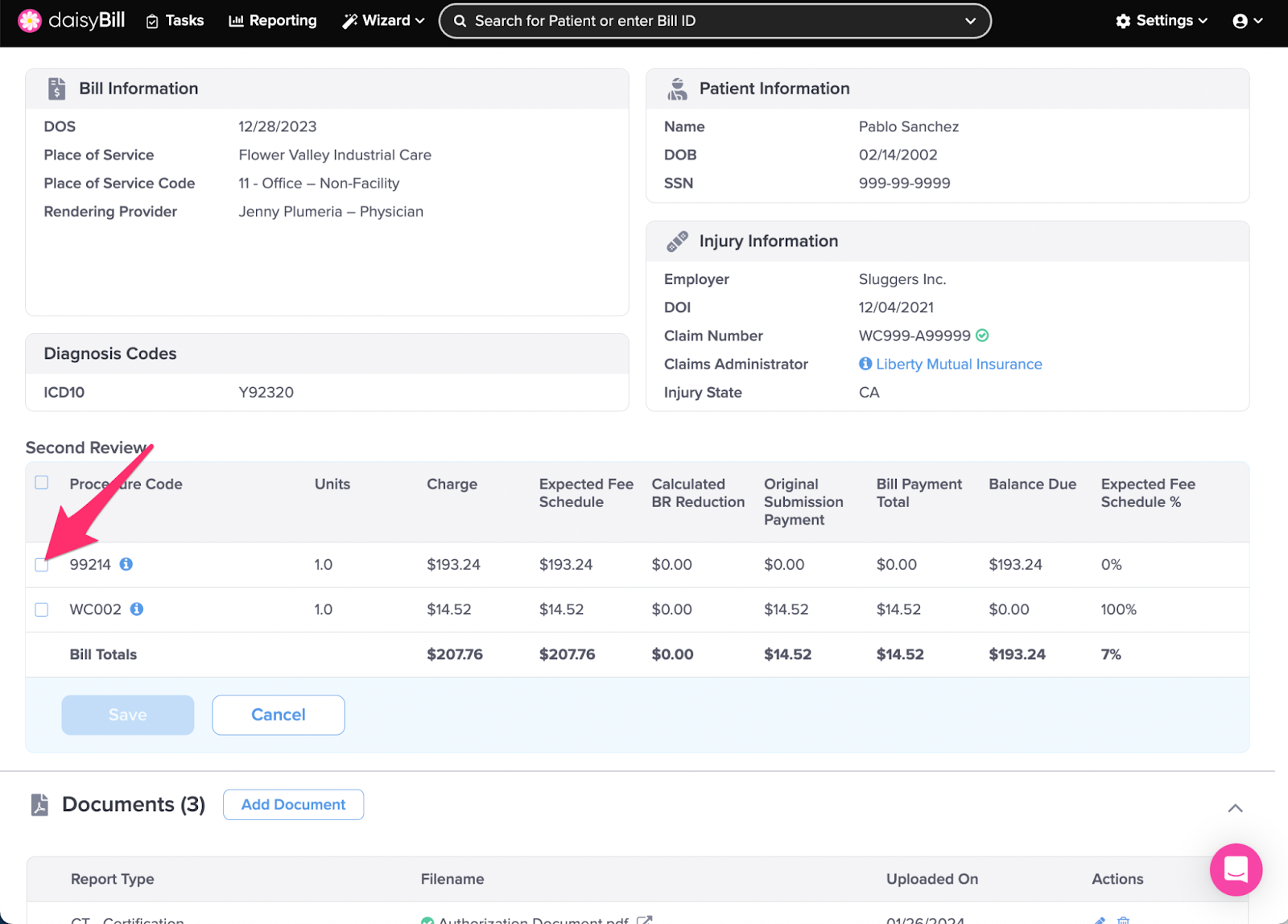This screenshot has width=1288, height=924.
Task: Collapse the Documents section chevron
Action: pyautogui.click(x=1235, y=808)
